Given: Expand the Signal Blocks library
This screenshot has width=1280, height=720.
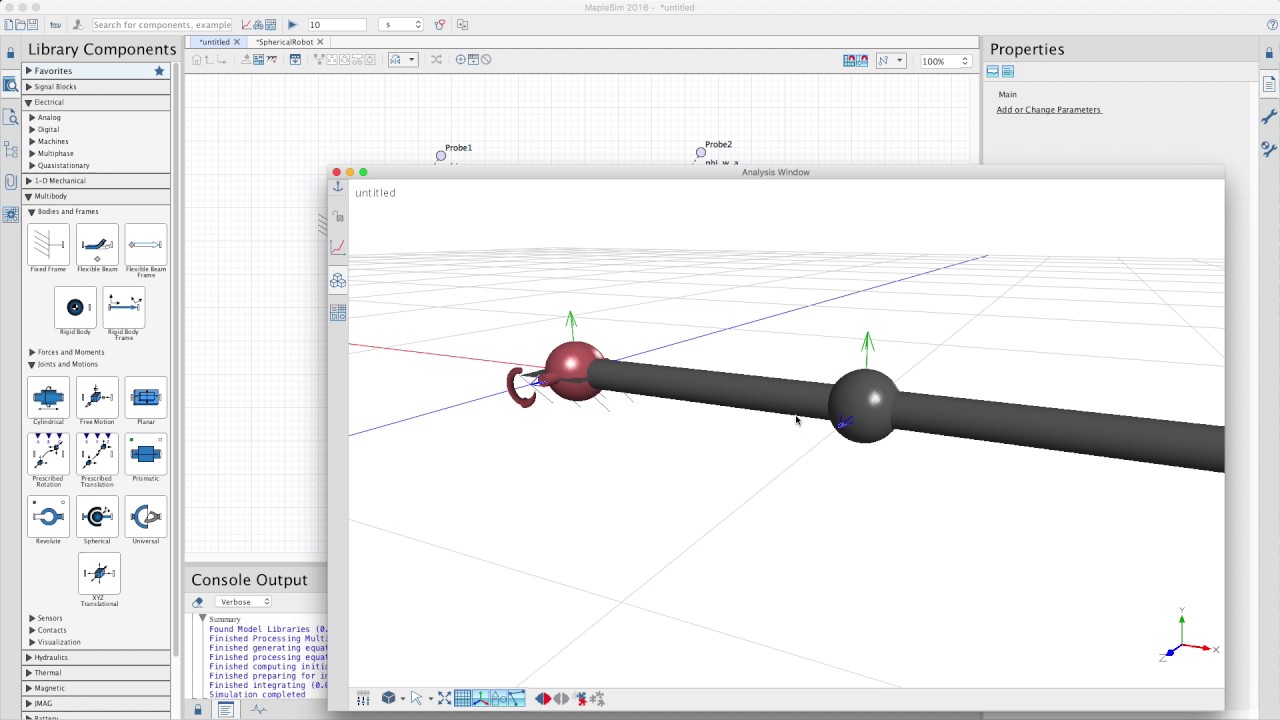Looking at the screenshot, I should coord(29,87).
